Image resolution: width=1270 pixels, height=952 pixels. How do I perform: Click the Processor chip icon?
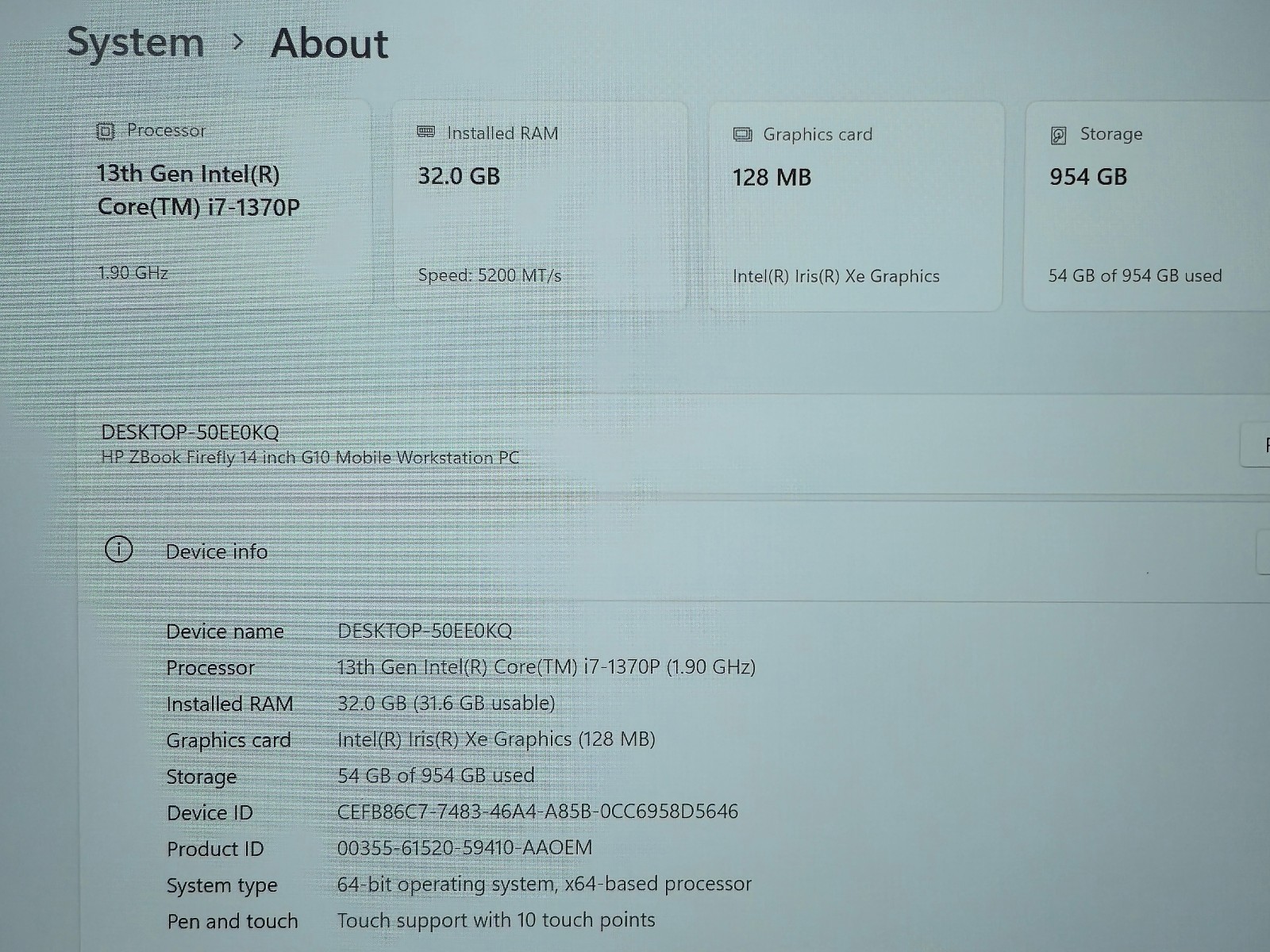106,132
